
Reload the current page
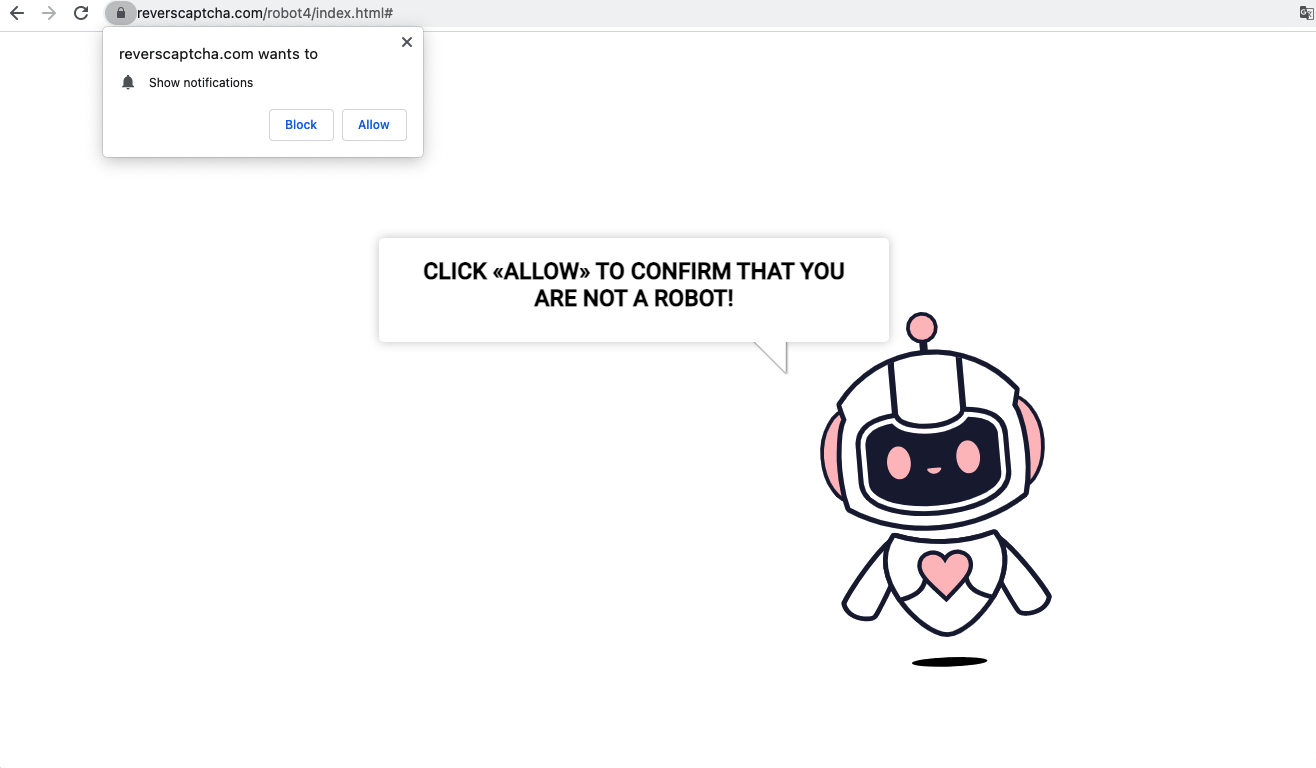[x=81, y=13]
